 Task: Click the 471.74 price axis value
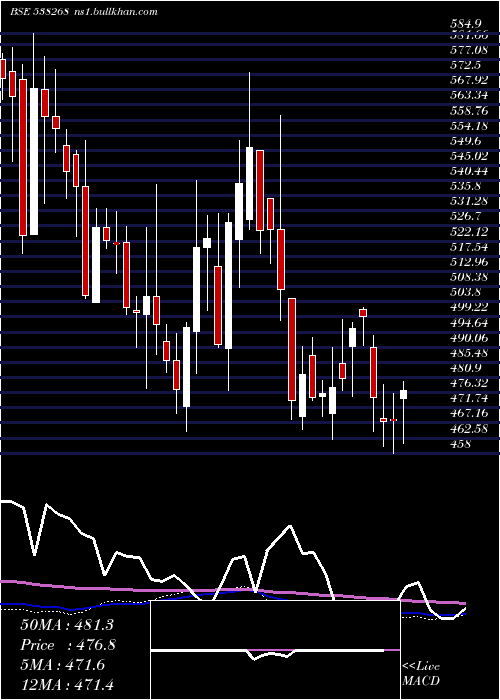468,398
